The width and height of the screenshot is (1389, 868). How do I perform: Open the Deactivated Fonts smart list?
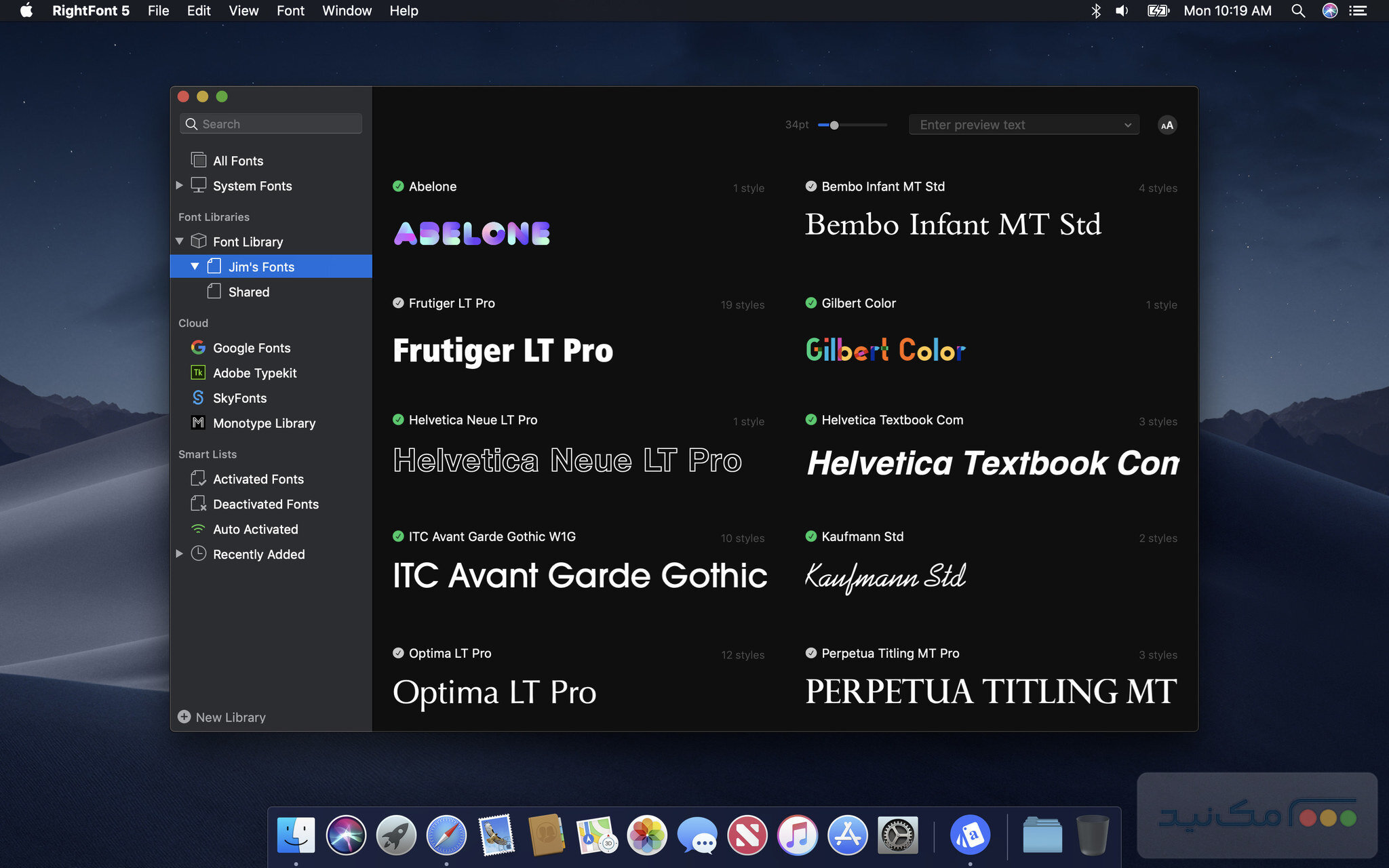coord(265,504)
